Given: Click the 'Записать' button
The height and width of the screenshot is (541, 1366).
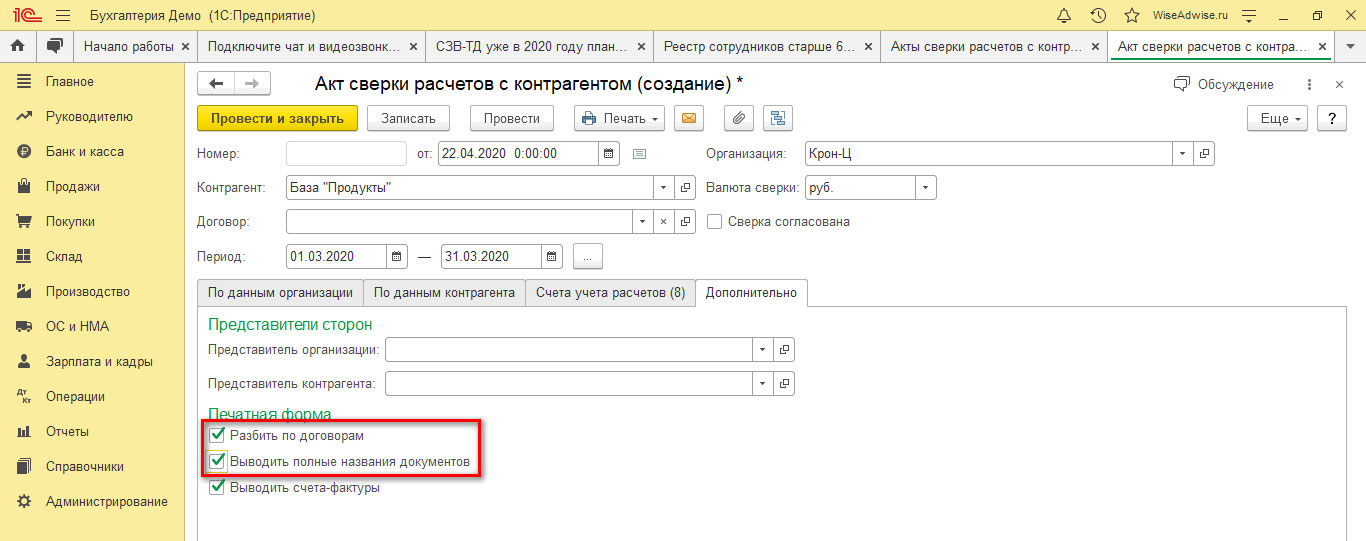Looking at the screenshot, I should click(409, 118).
